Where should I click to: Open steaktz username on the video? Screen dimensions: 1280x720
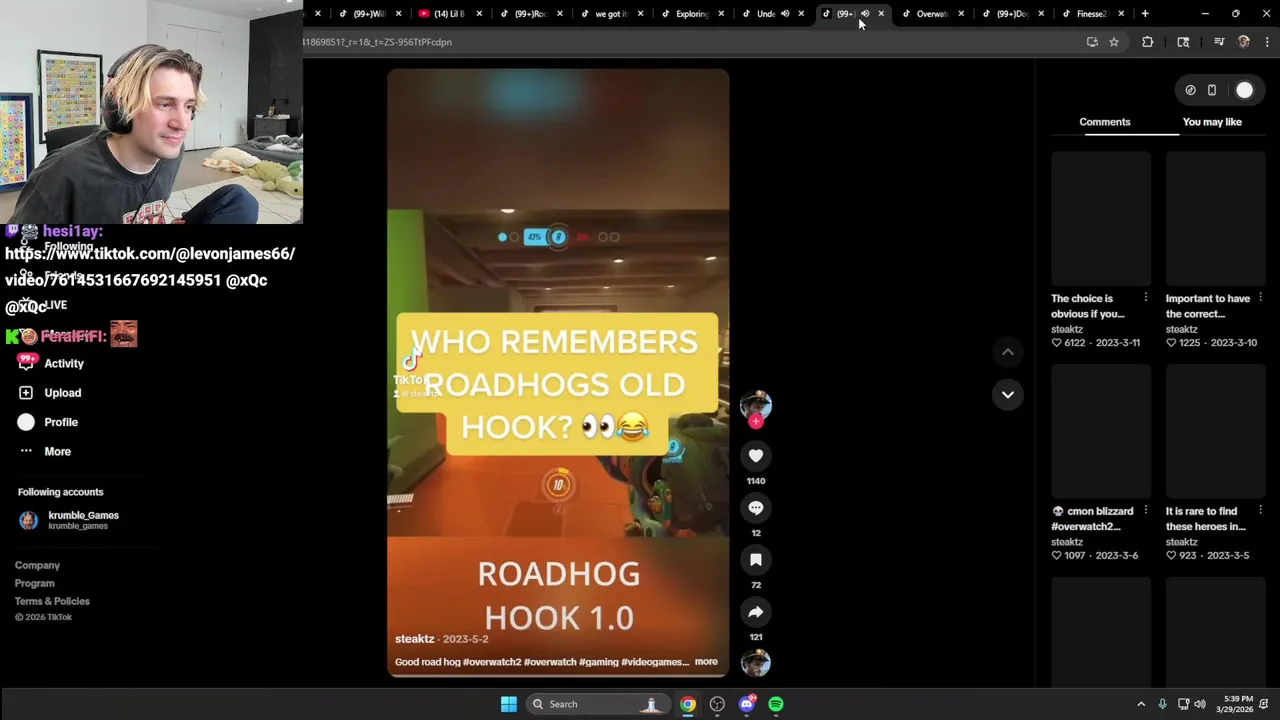[x=414, y=639]
